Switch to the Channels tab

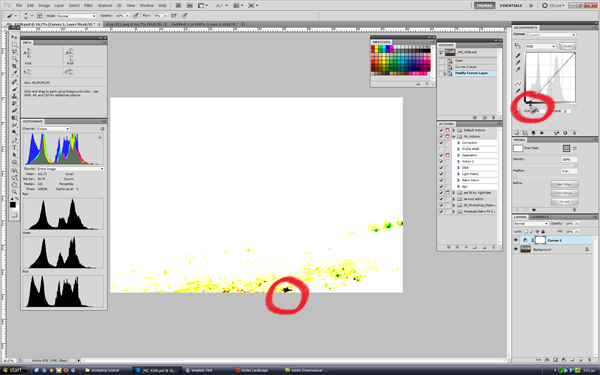pos(540,217)
